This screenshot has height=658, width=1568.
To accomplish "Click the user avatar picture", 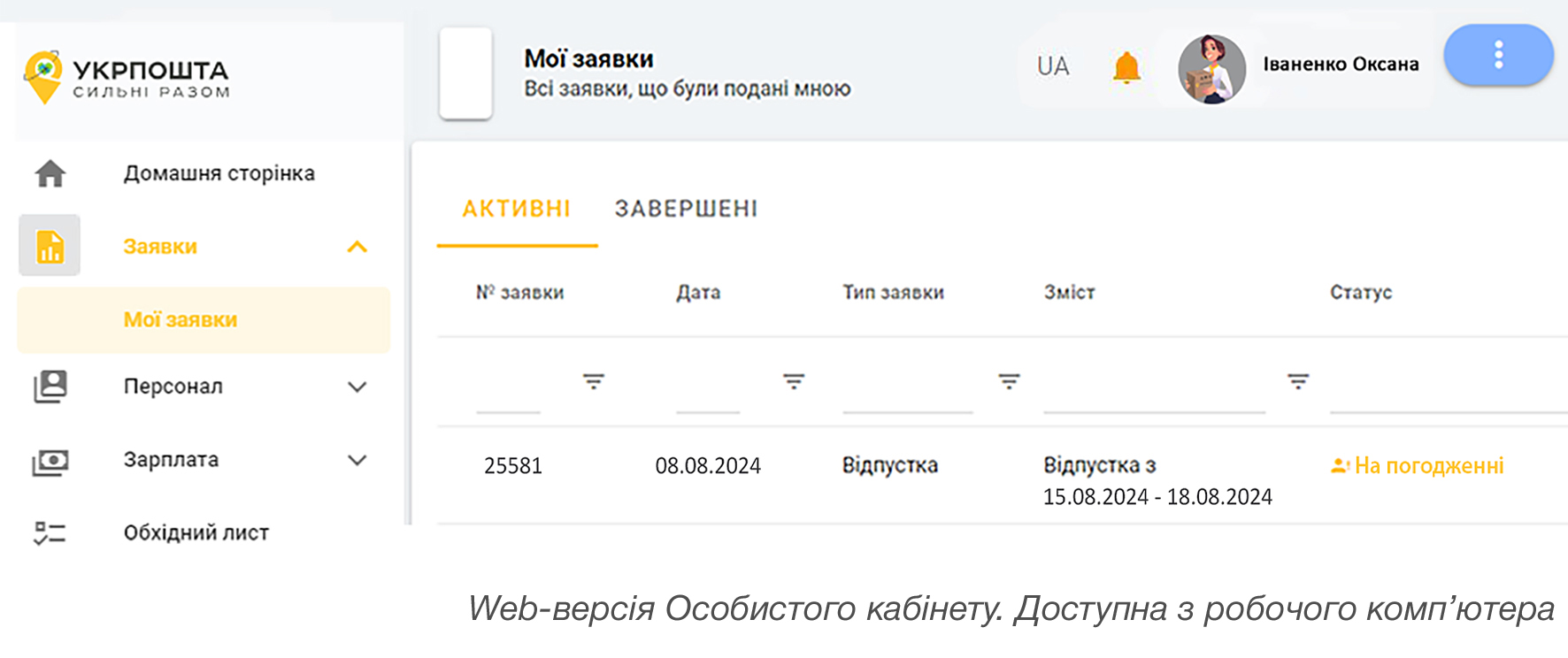I will pos(1211,69).
